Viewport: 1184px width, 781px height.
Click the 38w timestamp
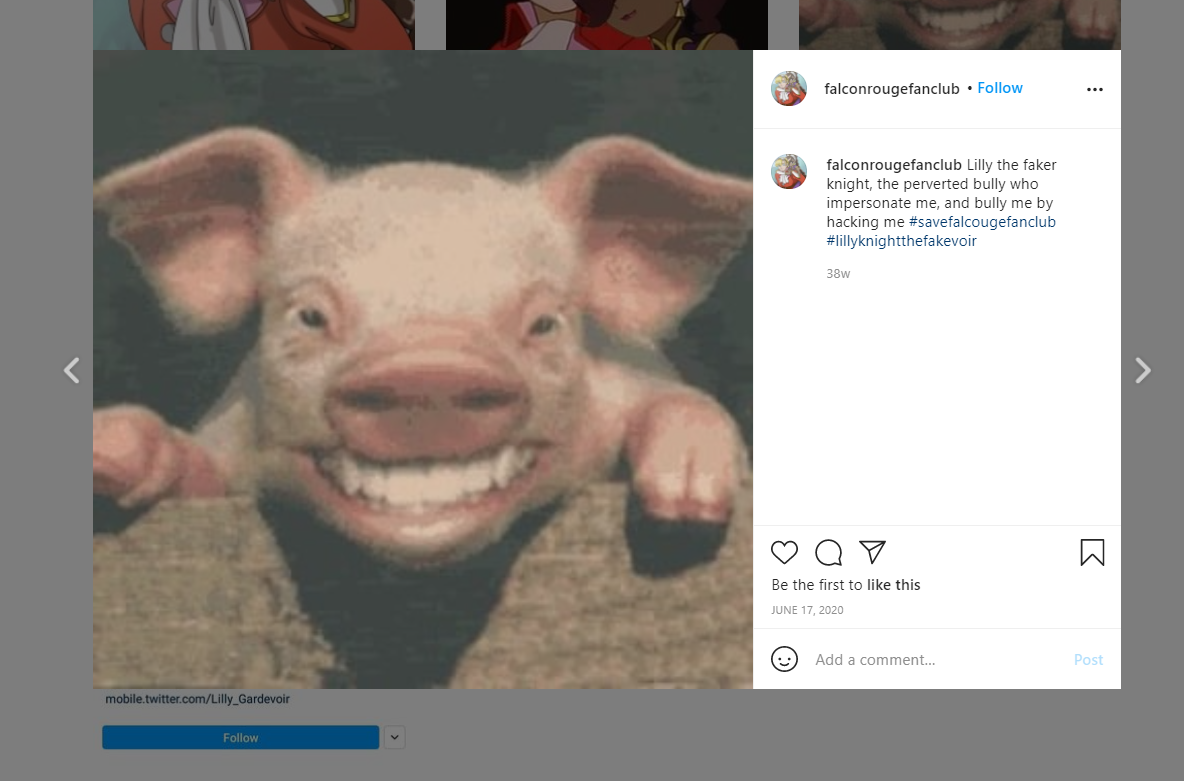pyautogui.click(x=838, y=273)
